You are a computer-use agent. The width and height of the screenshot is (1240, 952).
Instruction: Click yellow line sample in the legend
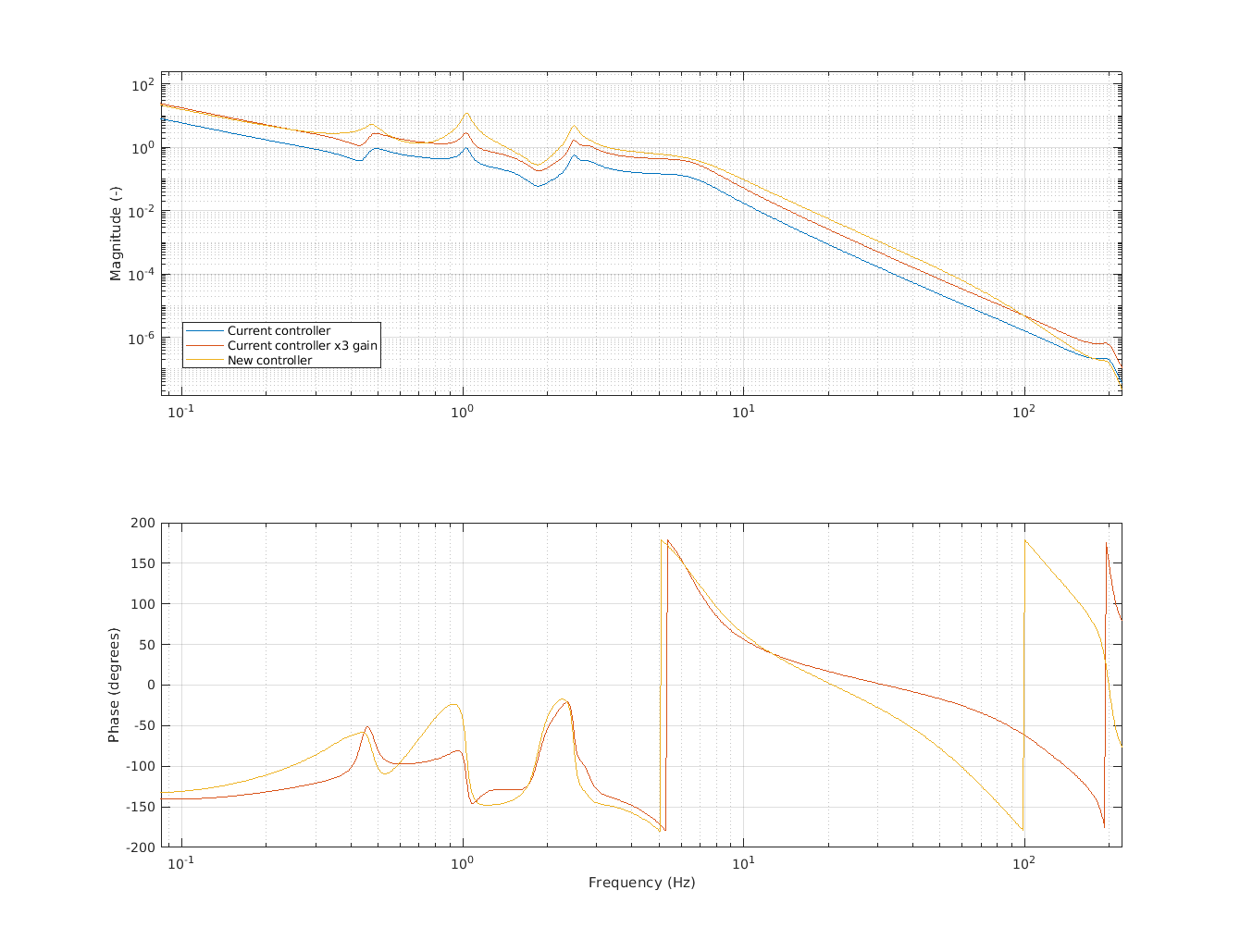tap(205, 360)
